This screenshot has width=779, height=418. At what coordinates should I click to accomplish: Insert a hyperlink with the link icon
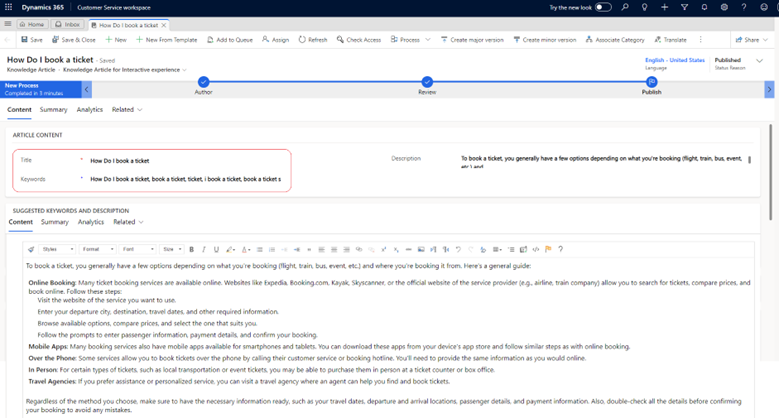click(x=359, y=250)
